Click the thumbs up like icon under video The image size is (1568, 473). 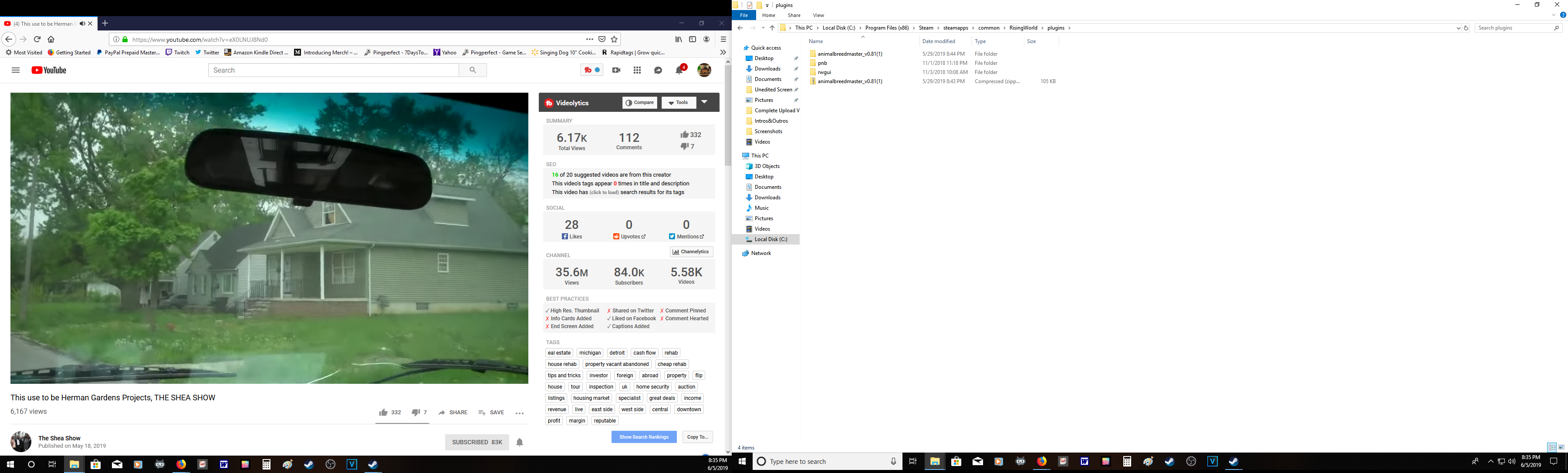[383, 413]
